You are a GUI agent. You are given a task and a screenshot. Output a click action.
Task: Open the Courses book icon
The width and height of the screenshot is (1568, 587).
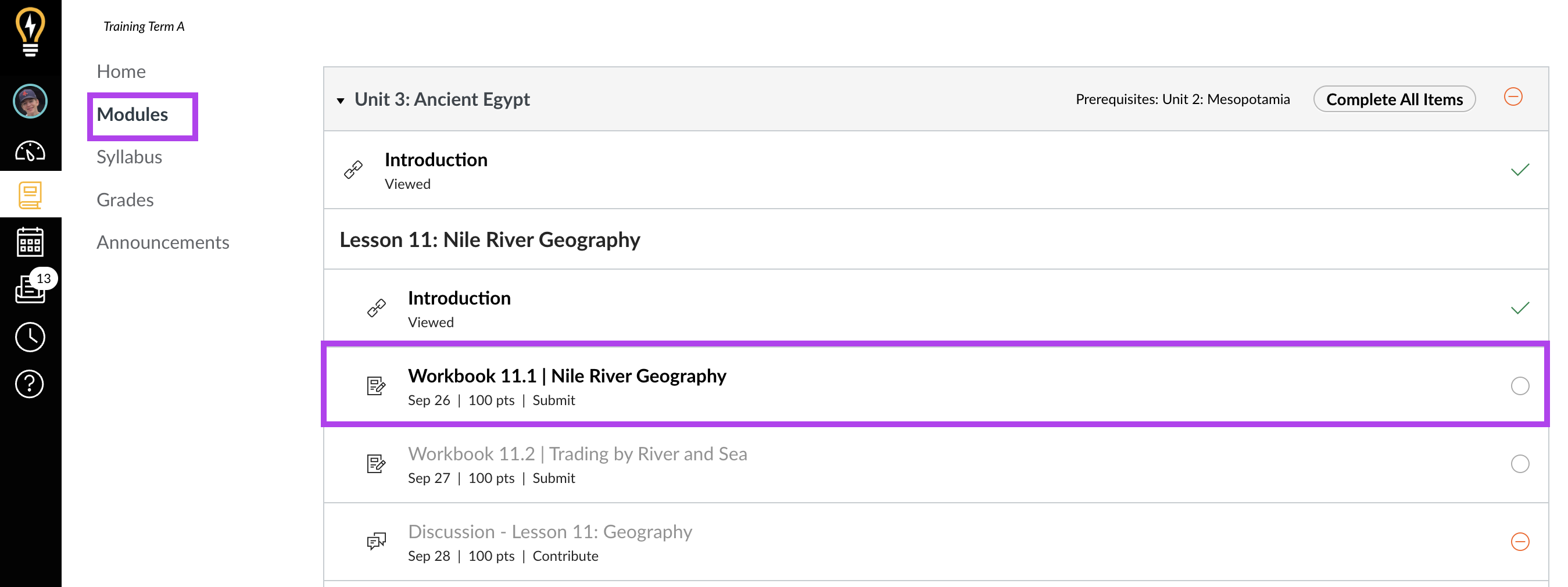pyautogui.click(x=30, y=195)
